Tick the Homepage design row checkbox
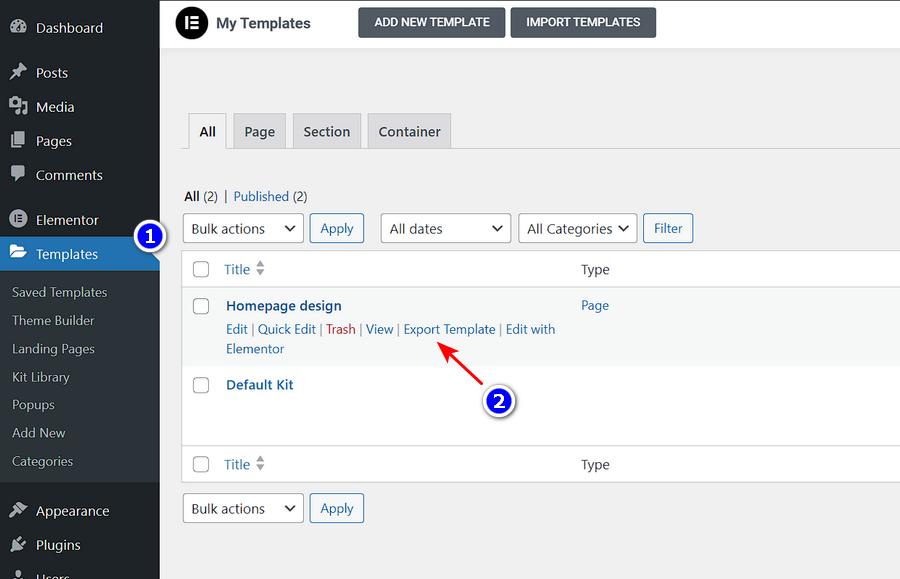The height and width of the screenshot is (579, 900). coord(201,306)
